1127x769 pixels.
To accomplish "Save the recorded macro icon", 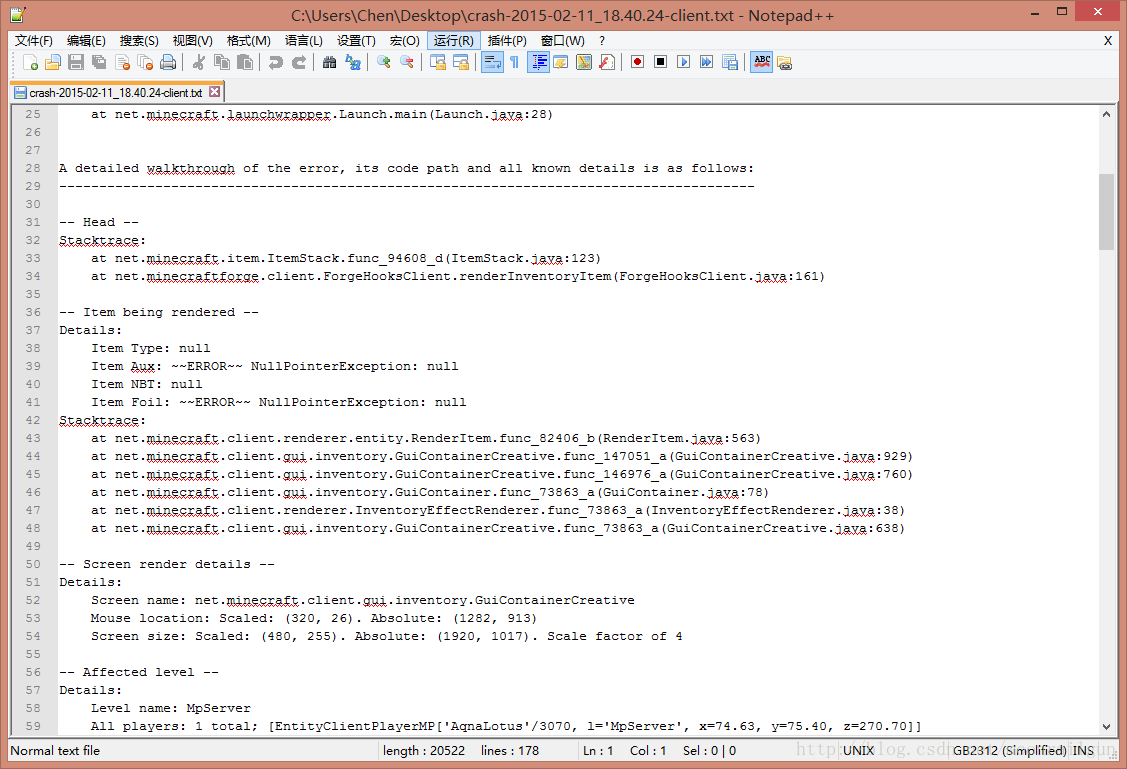I will pyautogui.click(x=730, y=63).
